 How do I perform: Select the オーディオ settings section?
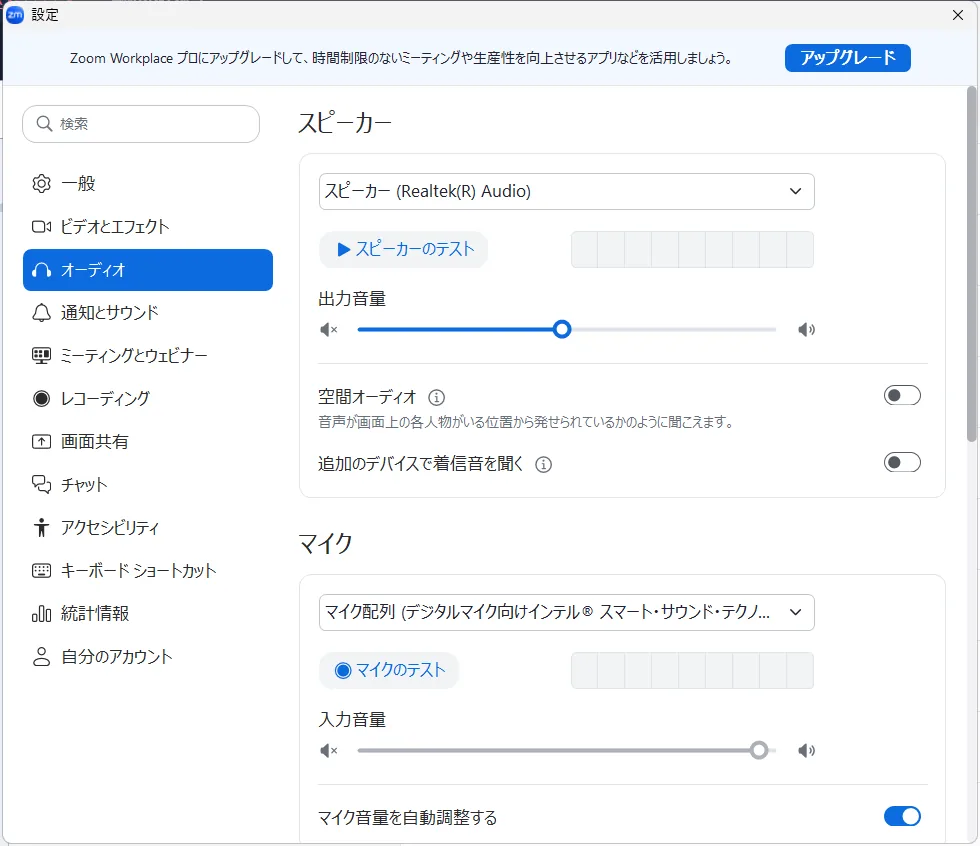(148, 270)
